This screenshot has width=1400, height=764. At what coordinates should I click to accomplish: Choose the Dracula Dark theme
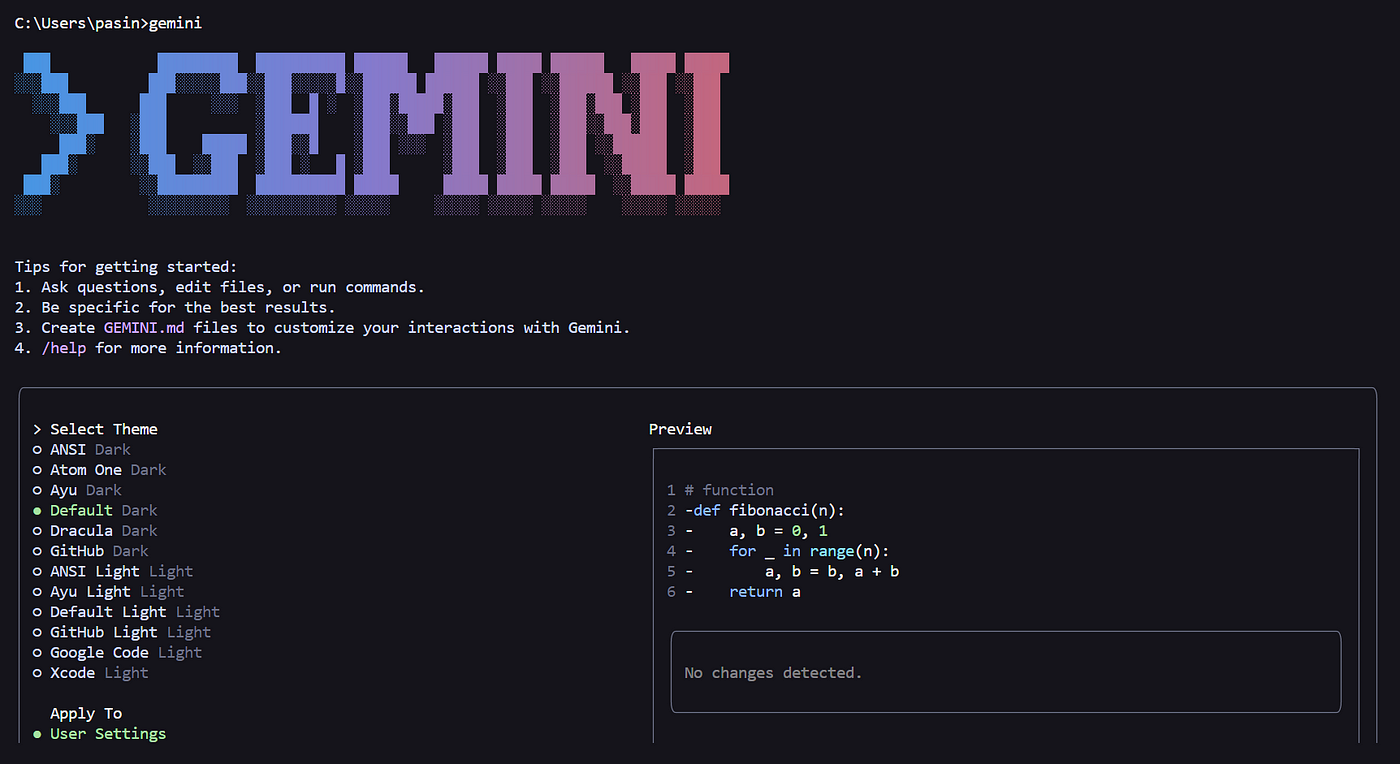(96, 531)
